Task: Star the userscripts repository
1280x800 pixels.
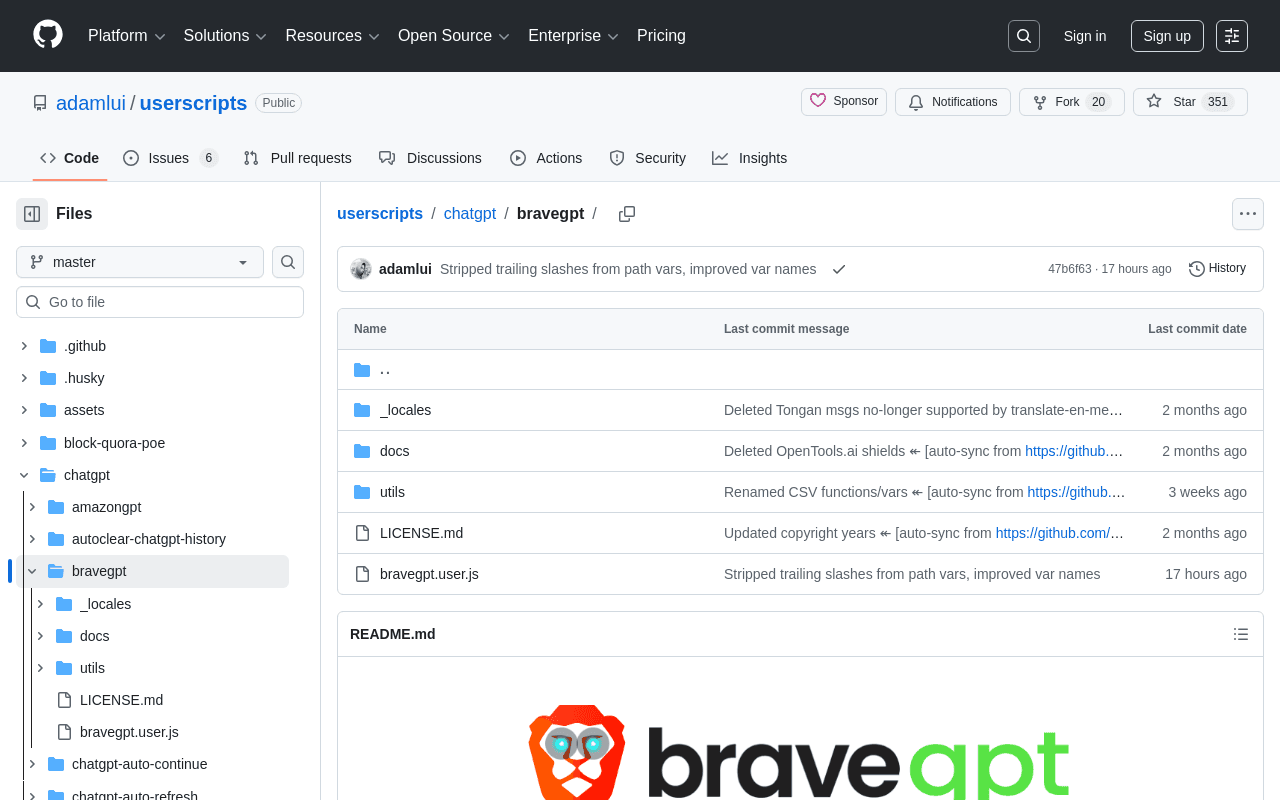Action: click(1190, 102)
